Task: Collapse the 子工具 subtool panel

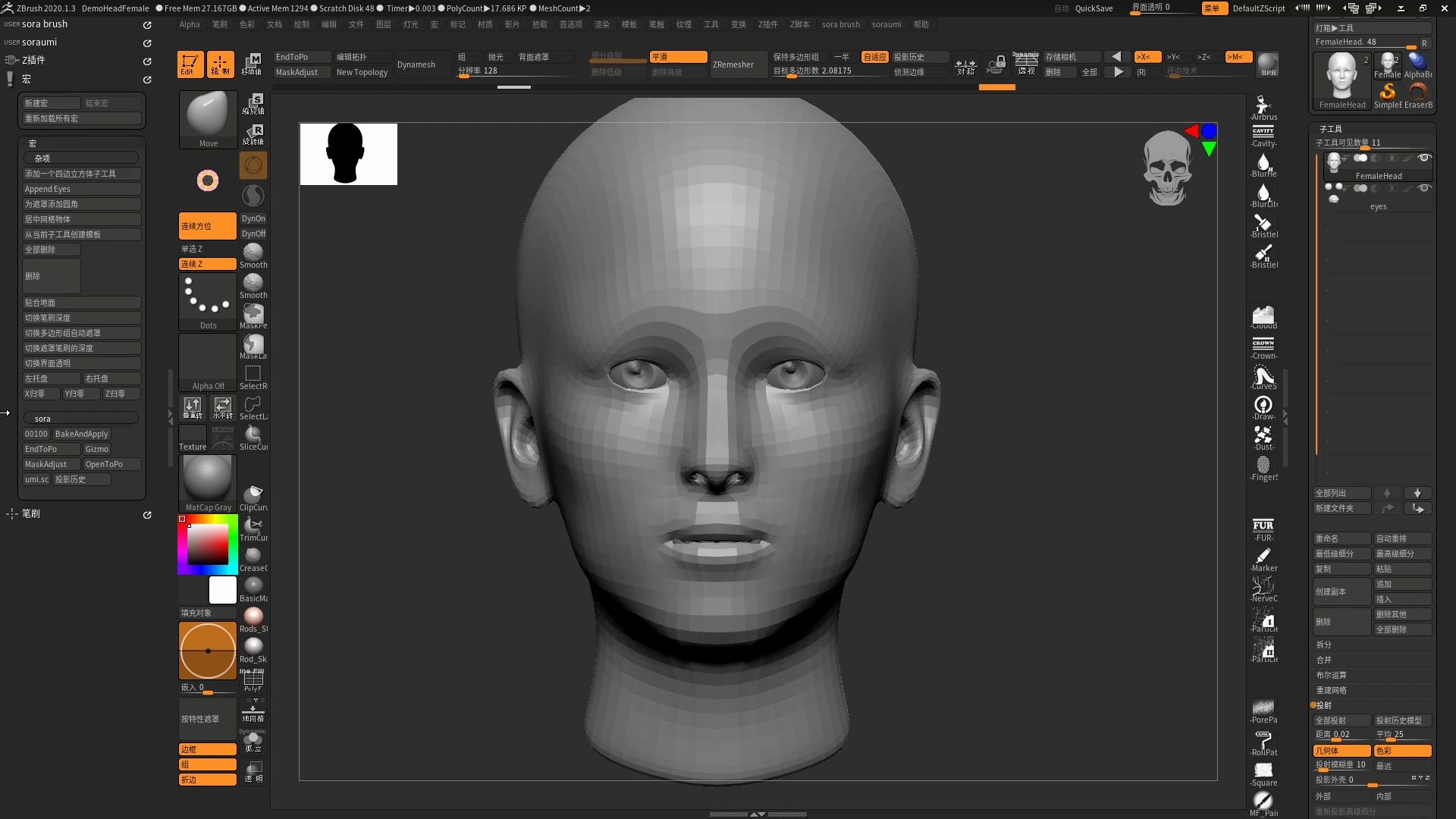Action: (x=1330, y=129)
